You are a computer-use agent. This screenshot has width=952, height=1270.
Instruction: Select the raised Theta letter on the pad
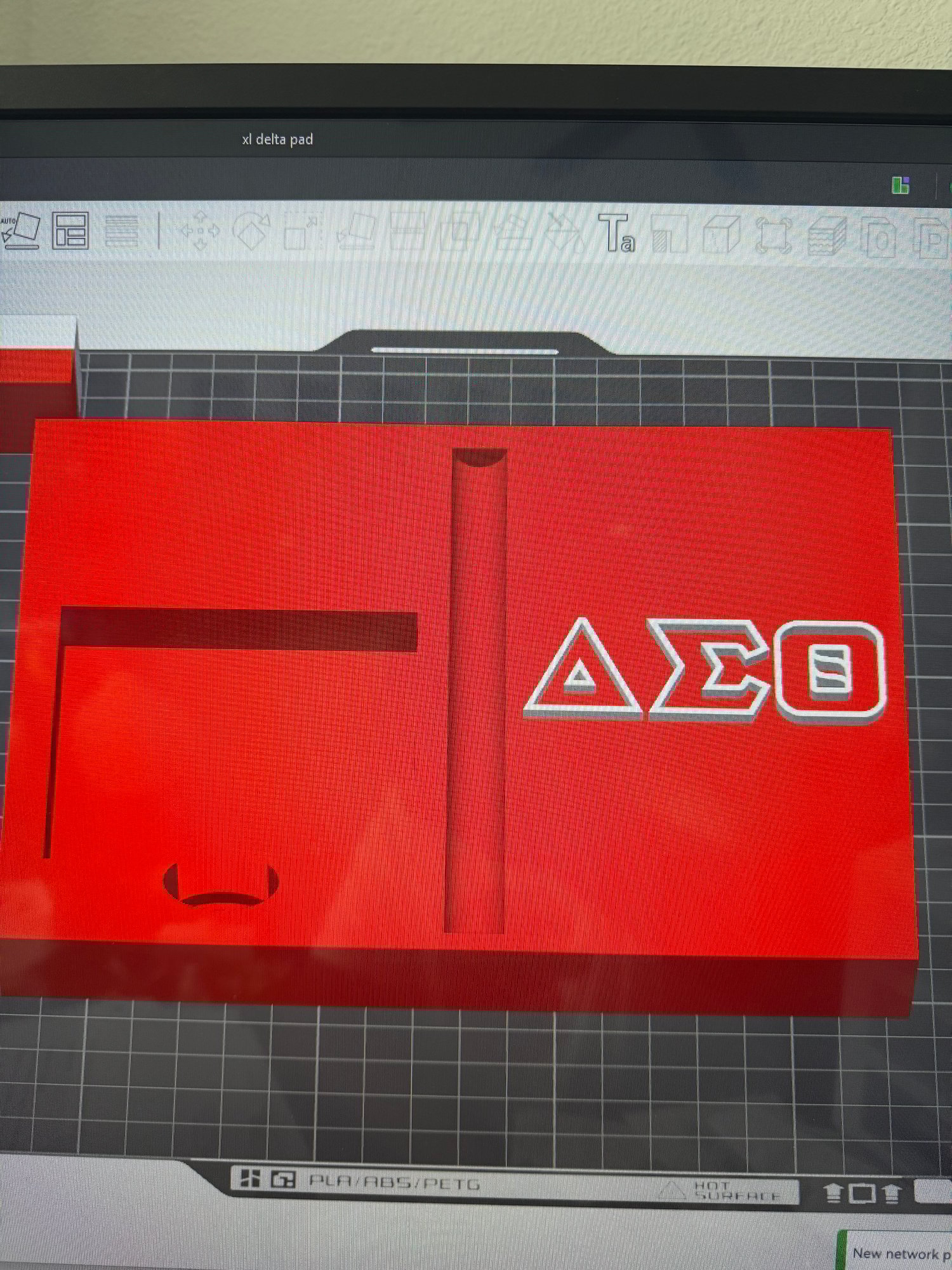[830, 672]
